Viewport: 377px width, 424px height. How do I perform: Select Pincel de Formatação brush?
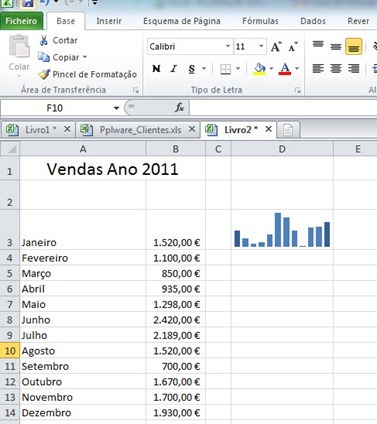(x=44, y=74)
